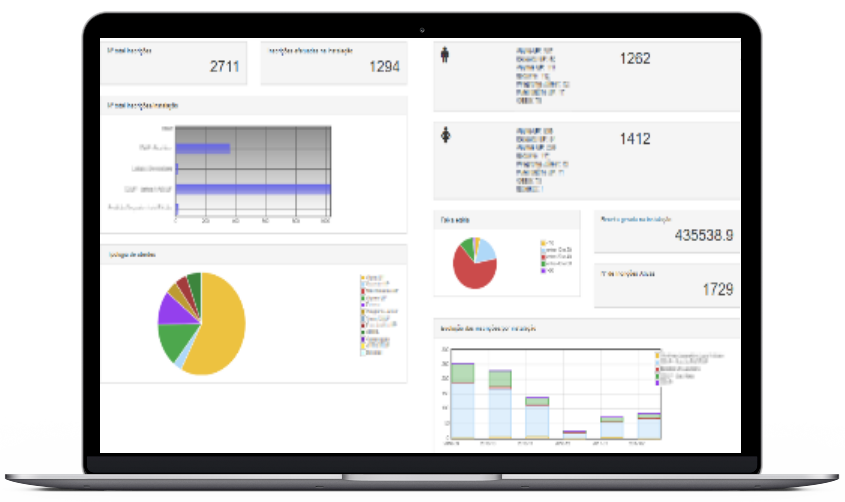Click the 1262 male count value

(x=634, y=59)
